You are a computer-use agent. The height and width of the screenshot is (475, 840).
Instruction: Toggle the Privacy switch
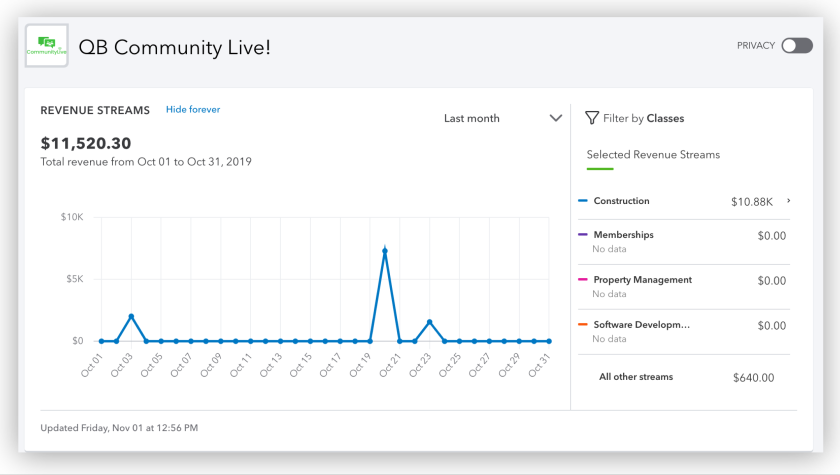pos(797,46)
